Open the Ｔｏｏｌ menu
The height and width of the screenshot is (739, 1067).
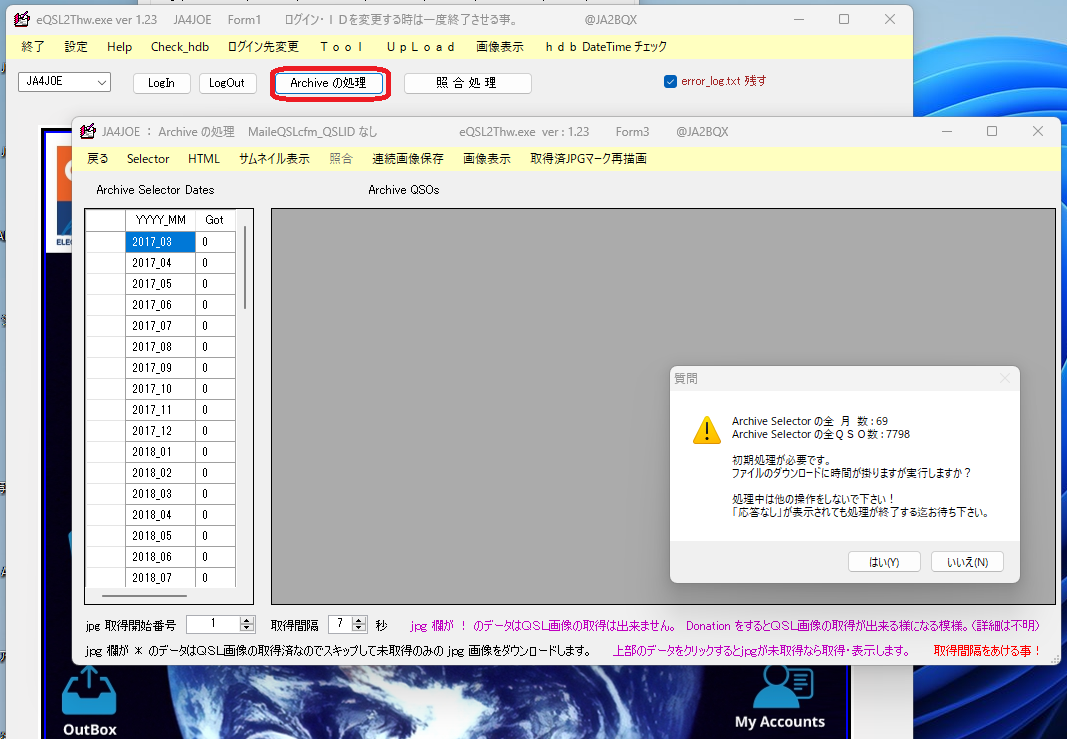coord(341,46)
